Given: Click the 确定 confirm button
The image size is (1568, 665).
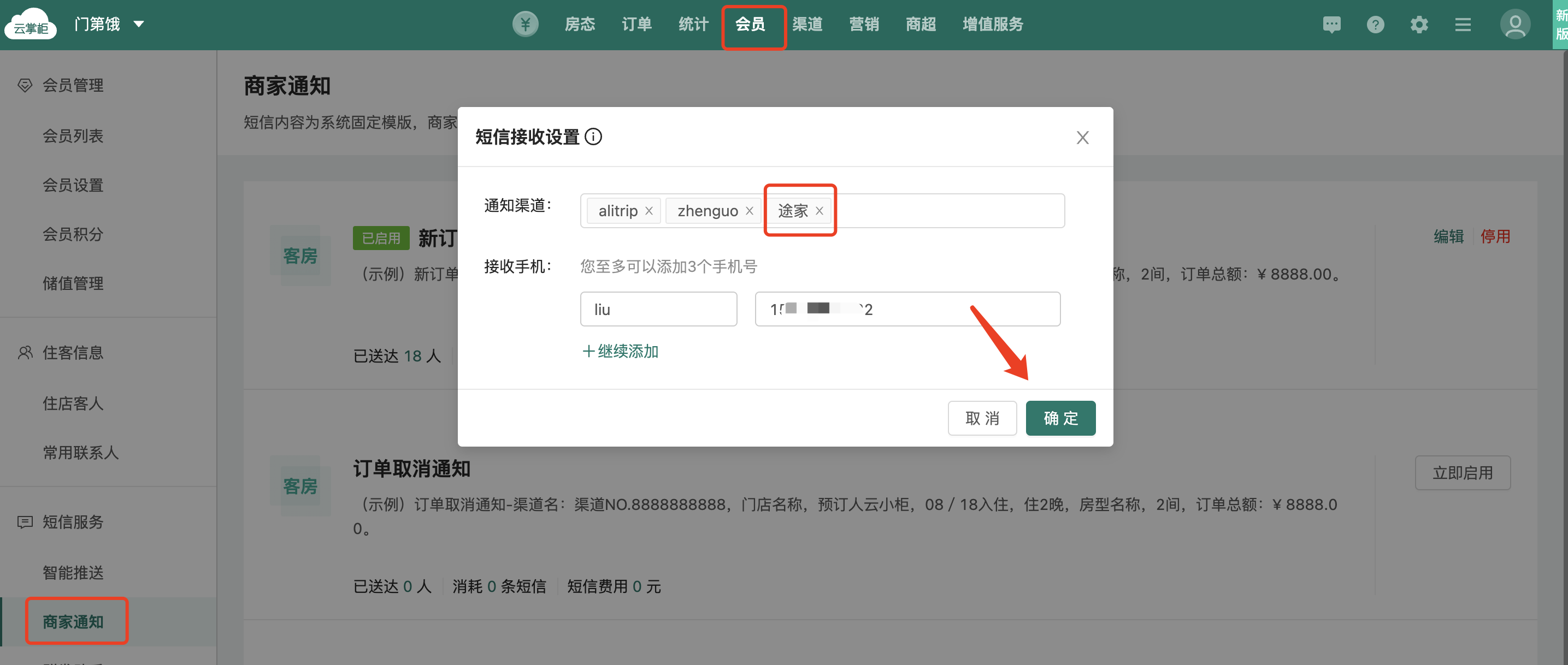Looking at the screenshot, I should click(1060, 418).
